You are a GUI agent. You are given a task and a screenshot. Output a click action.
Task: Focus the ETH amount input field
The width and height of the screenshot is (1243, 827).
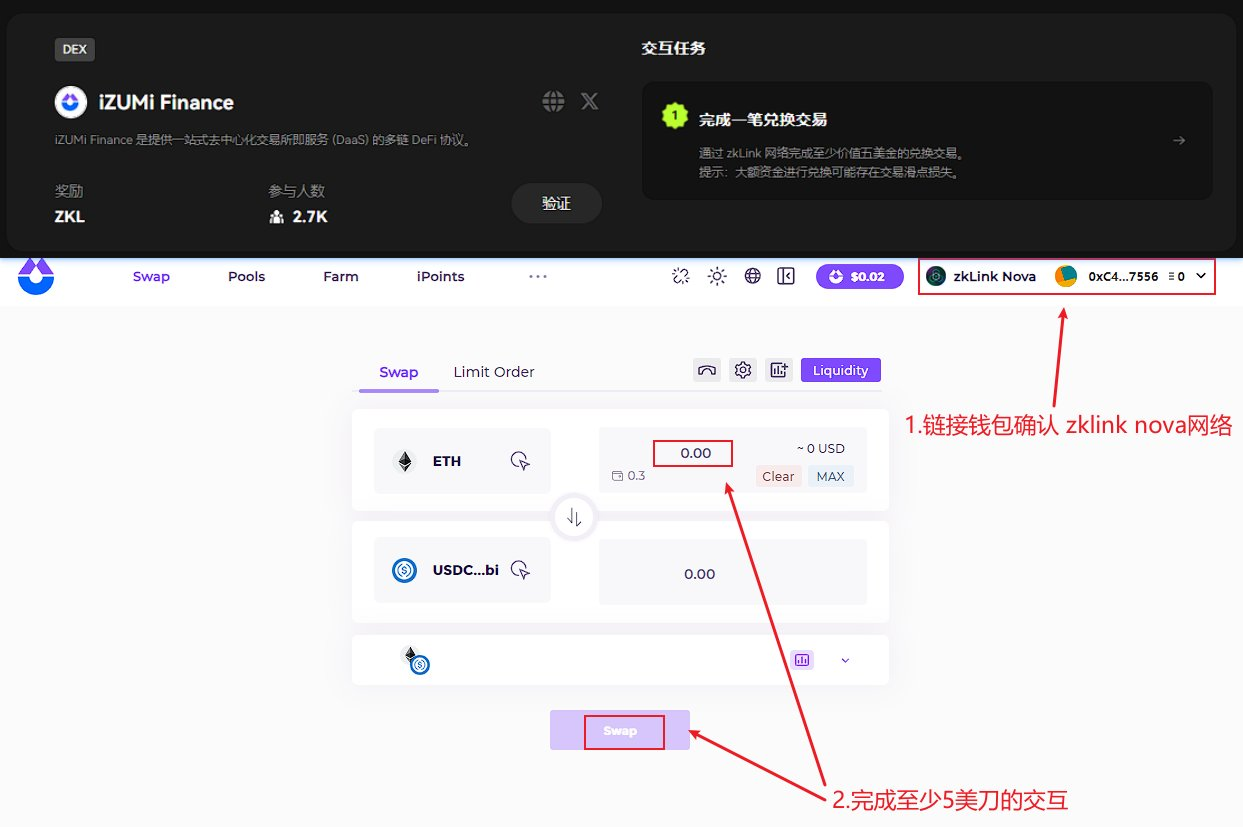[694, 453]
